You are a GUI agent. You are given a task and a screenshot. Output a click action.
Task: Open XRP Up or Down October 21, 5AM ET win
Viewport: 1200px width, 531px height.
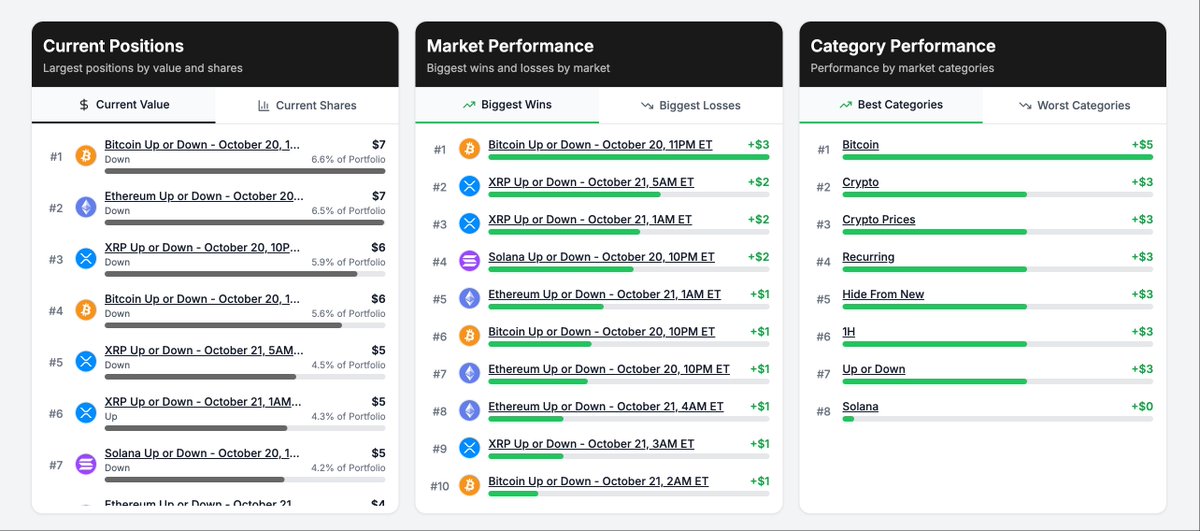coord(590,182)
